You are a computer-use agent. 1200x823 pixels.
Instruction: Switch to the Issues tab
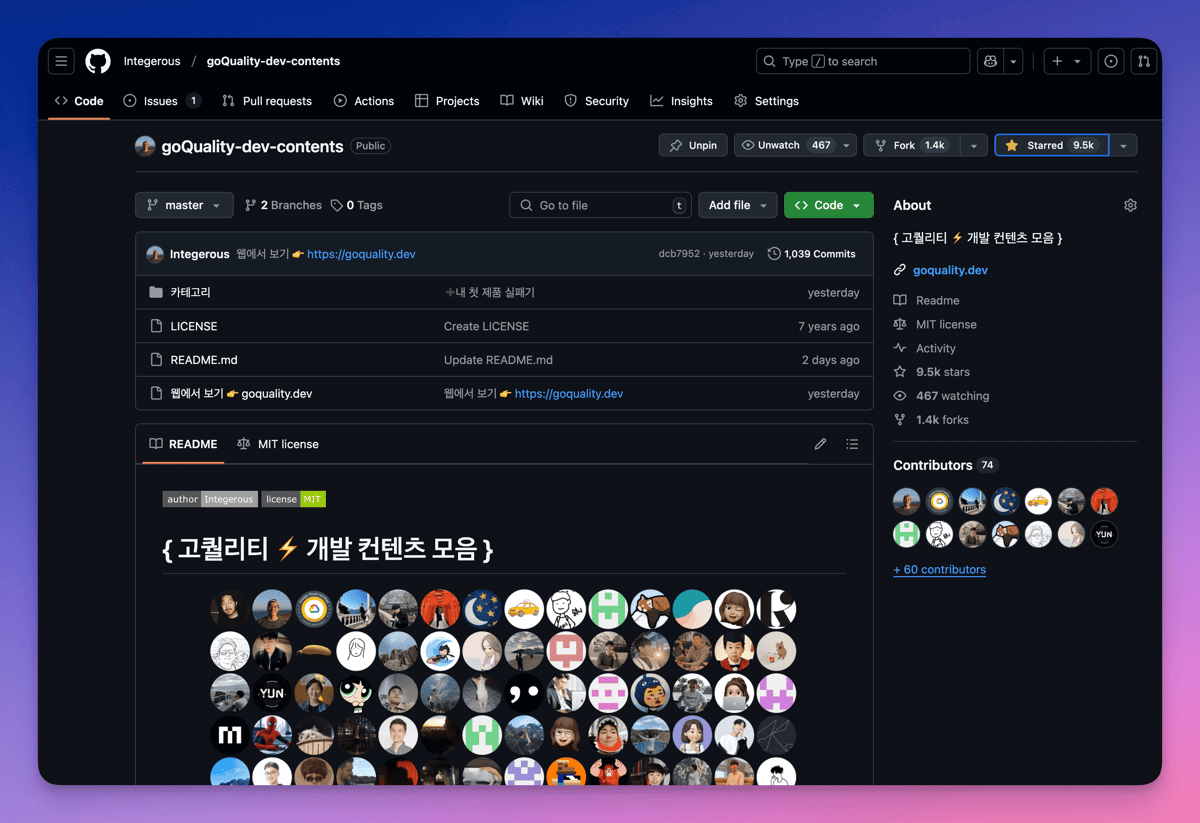[162, 101]
